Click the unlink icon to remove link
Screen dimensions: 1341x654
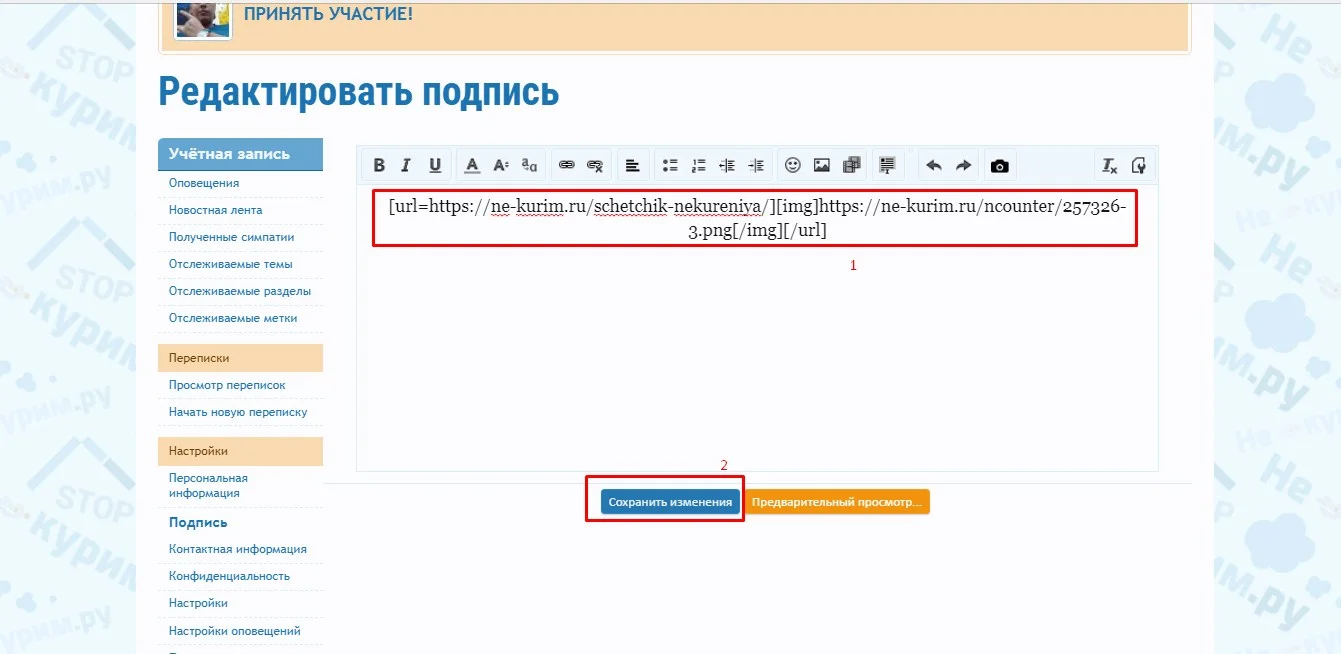click(592, 165)
